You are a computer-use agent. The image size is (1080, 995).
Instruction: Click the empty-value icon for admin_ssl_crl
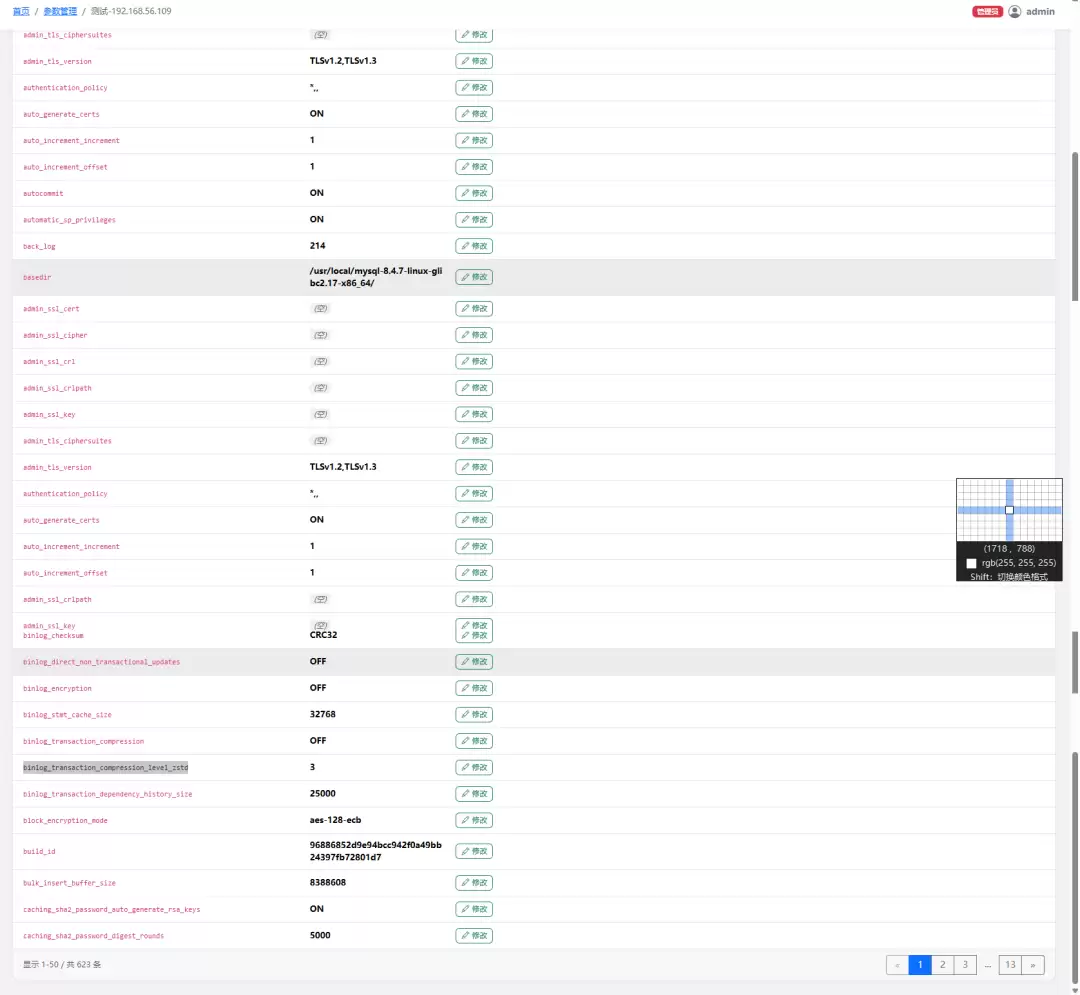coord(320,362)
